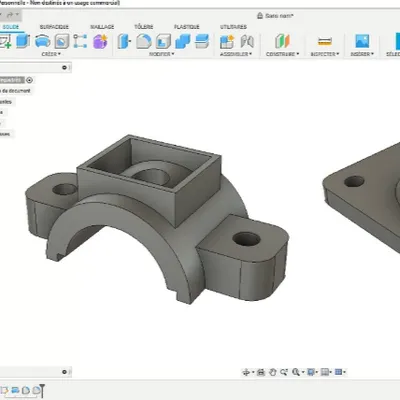
Task: Open the Orbit navigation tool
Action: point(246,372)
